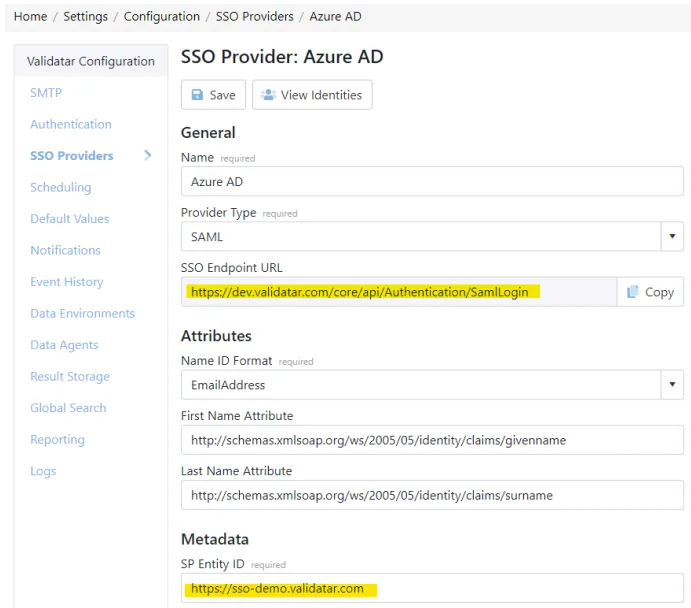
Task: Copy the SSO Endpoint URL
Action: (x=650, y=292)
